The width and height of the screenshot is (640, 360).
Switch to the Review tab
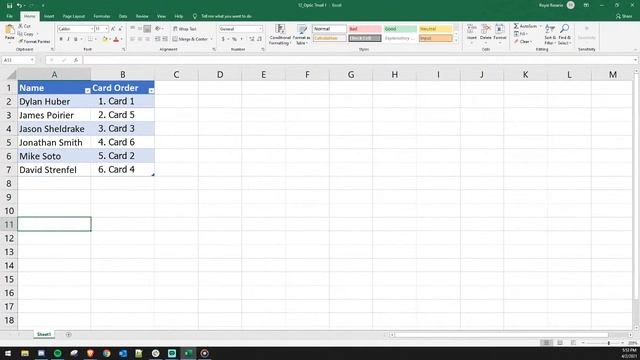[142, 16]
